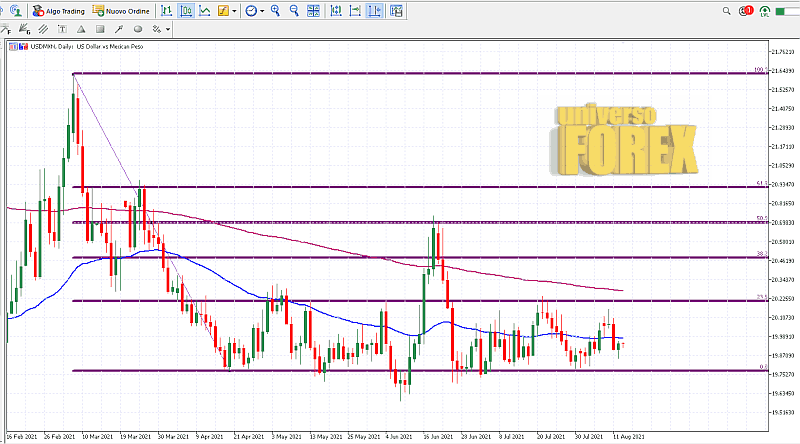Click the search magnifier icon
Screen dimensions: 800x444
(727, 10)
